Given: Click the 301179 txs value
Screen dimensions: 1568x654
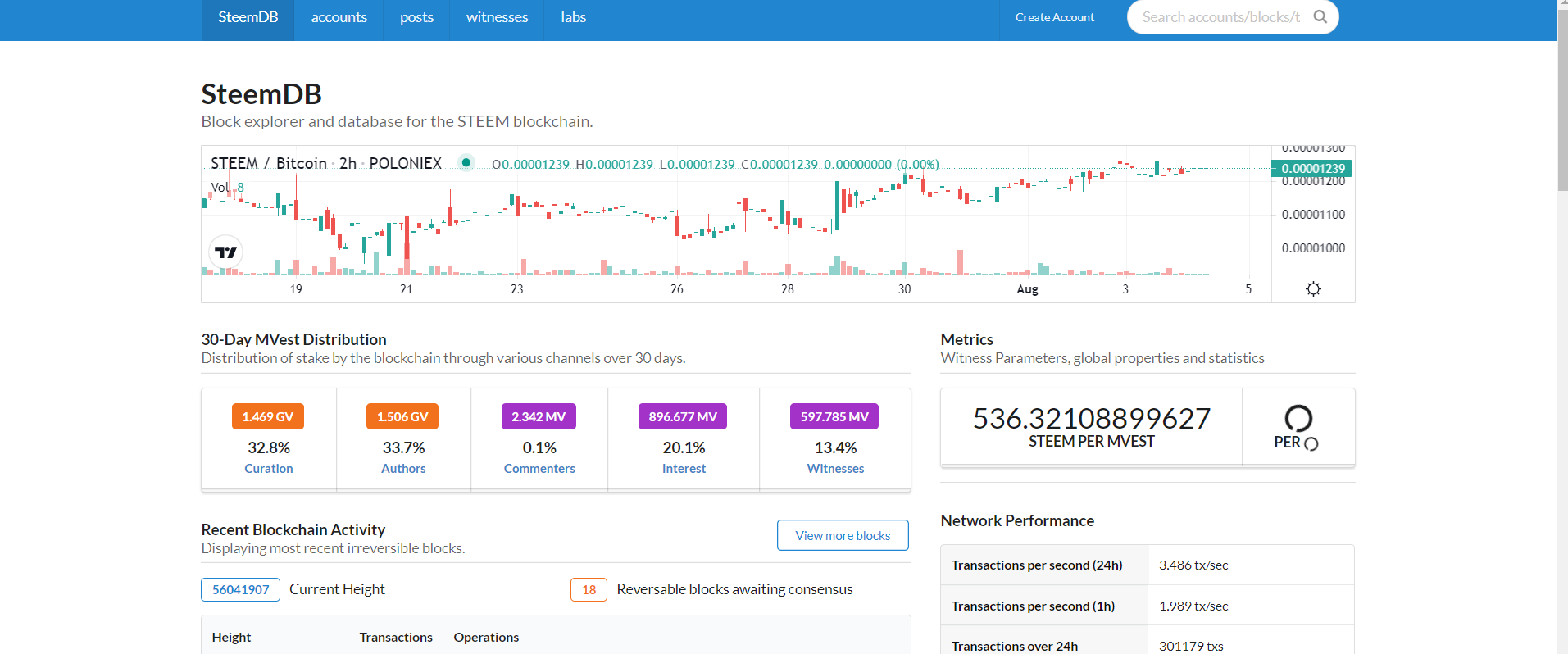Looking at the screenshot, I should (x=1191, y=646).
